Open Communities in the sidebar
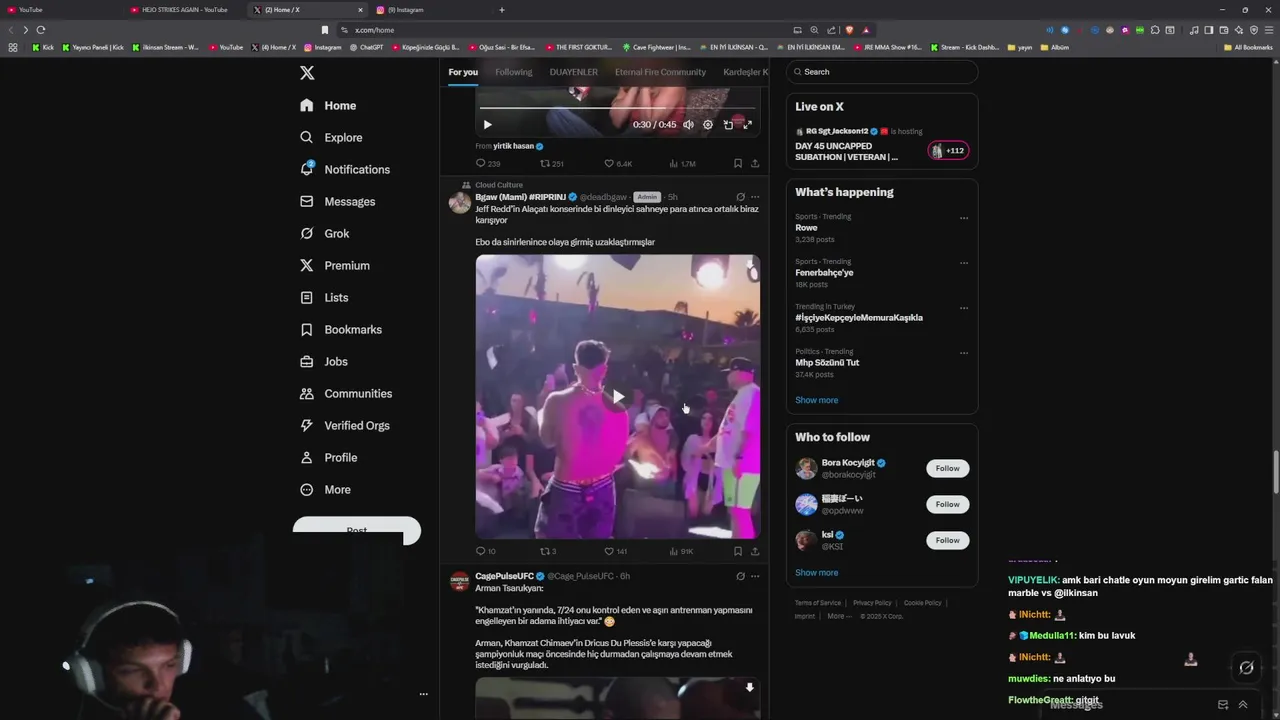 [x=345, y=393]
